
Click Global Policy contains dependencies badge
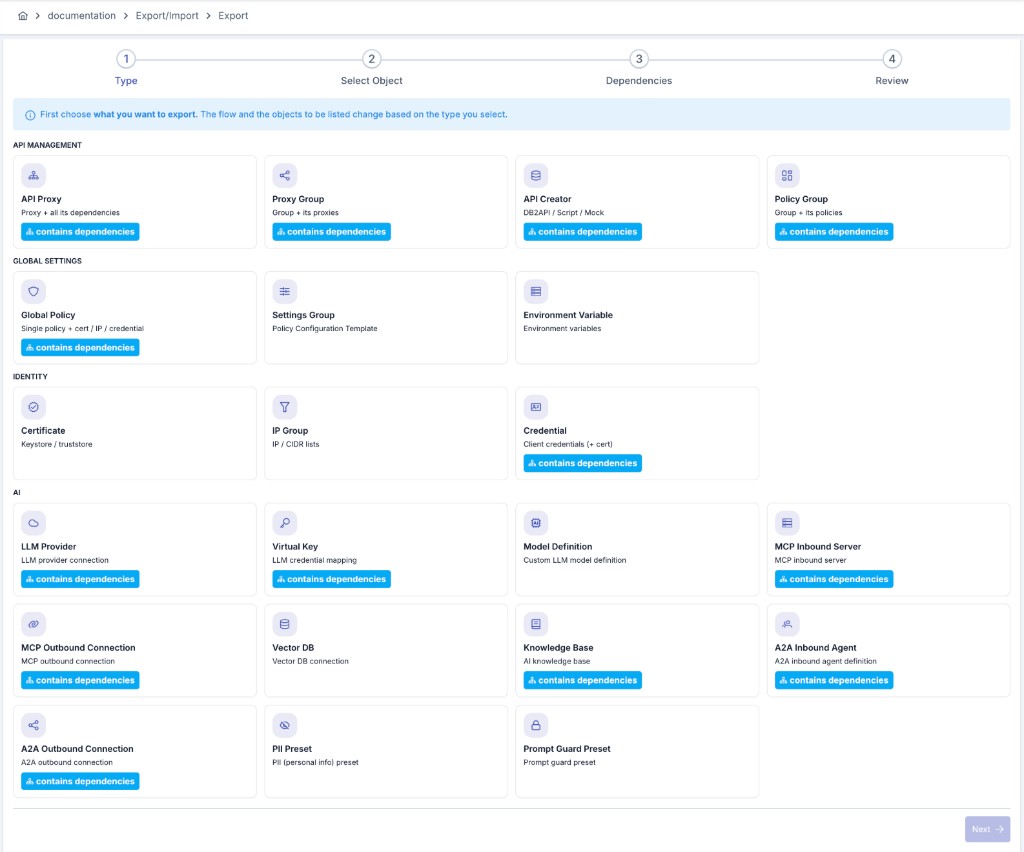(x=80, y=347)
